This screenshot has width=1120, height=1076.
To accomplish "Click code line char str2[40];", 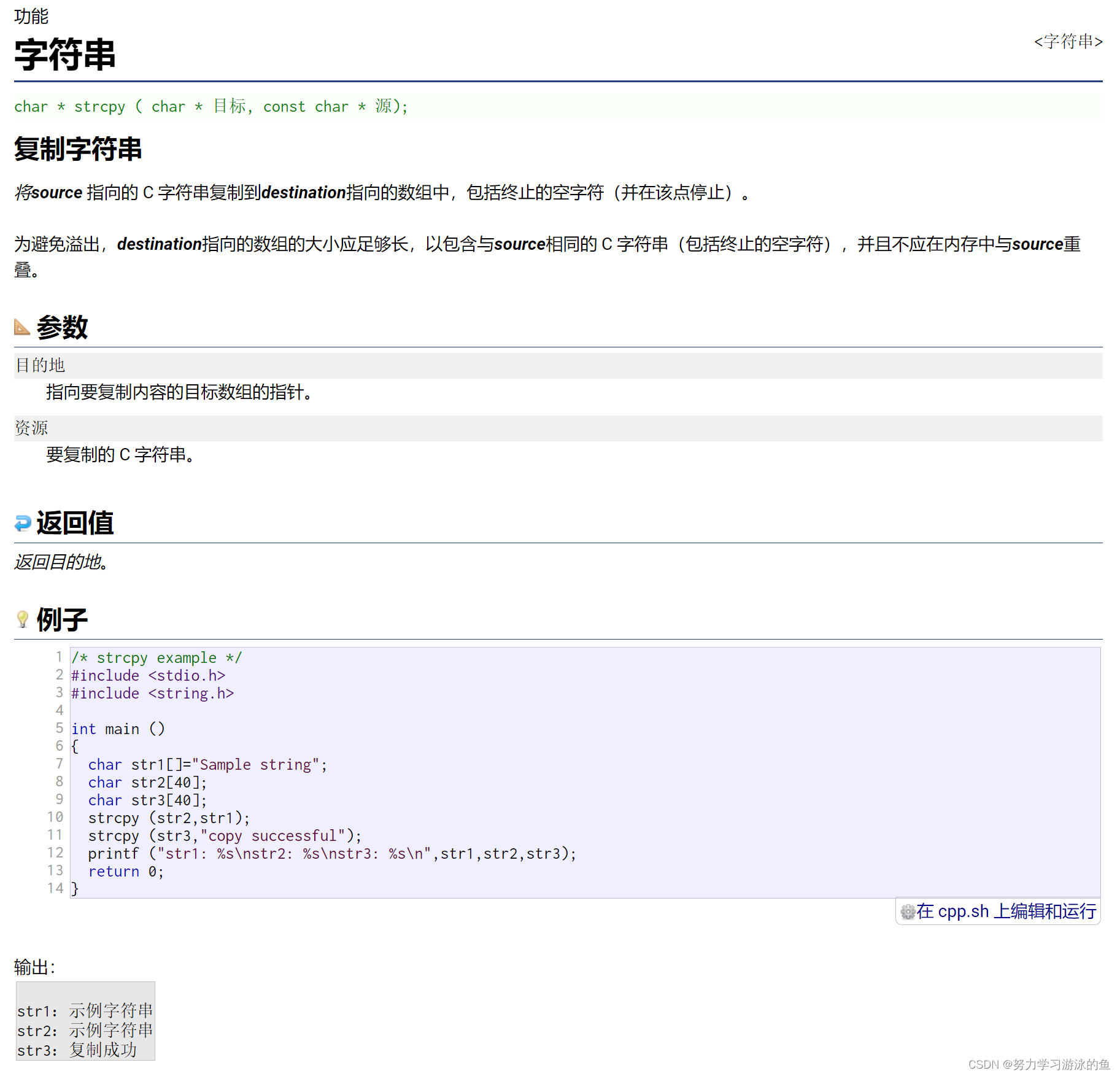I will tap(147, 782).
